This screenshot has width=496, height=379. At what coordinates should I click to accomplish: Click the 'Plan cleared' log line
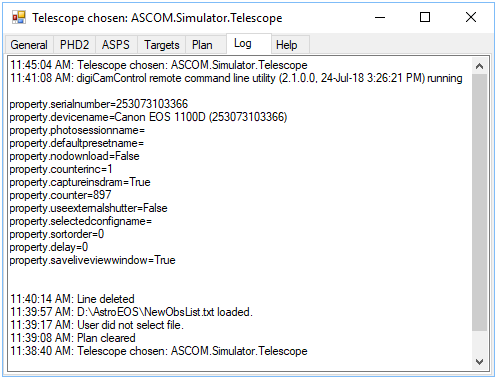point(73,338)
